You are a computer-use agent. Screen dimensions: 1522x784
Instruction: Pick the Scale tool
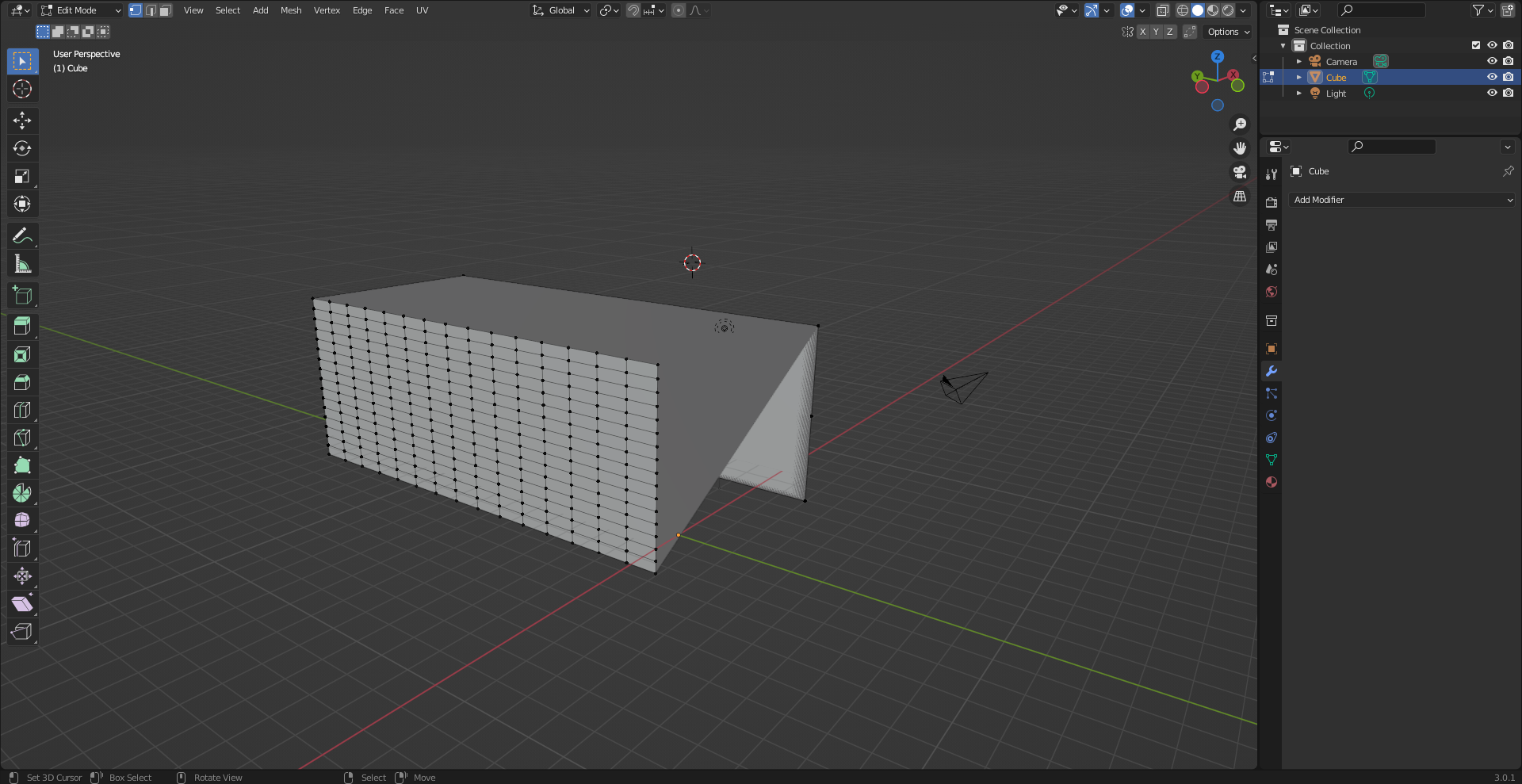(22, 176)
